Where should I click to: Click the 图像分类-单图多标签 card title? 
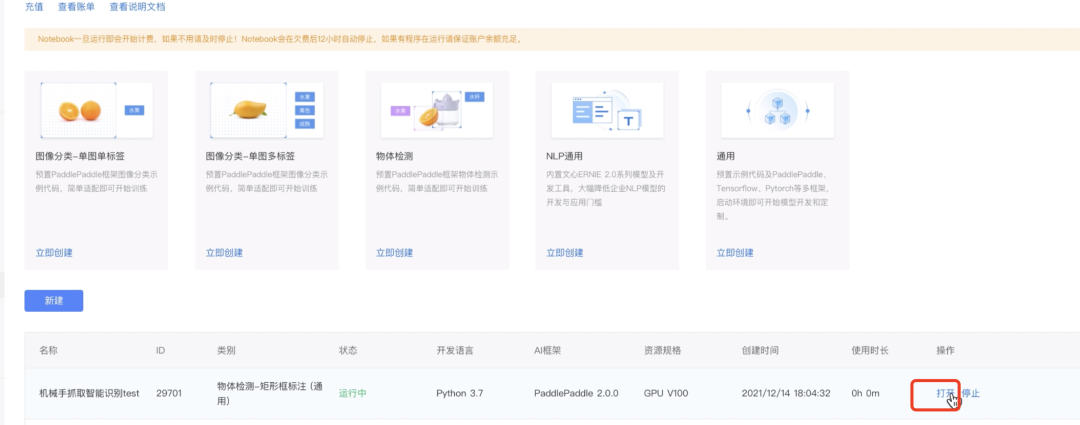[x=251, y=156]
